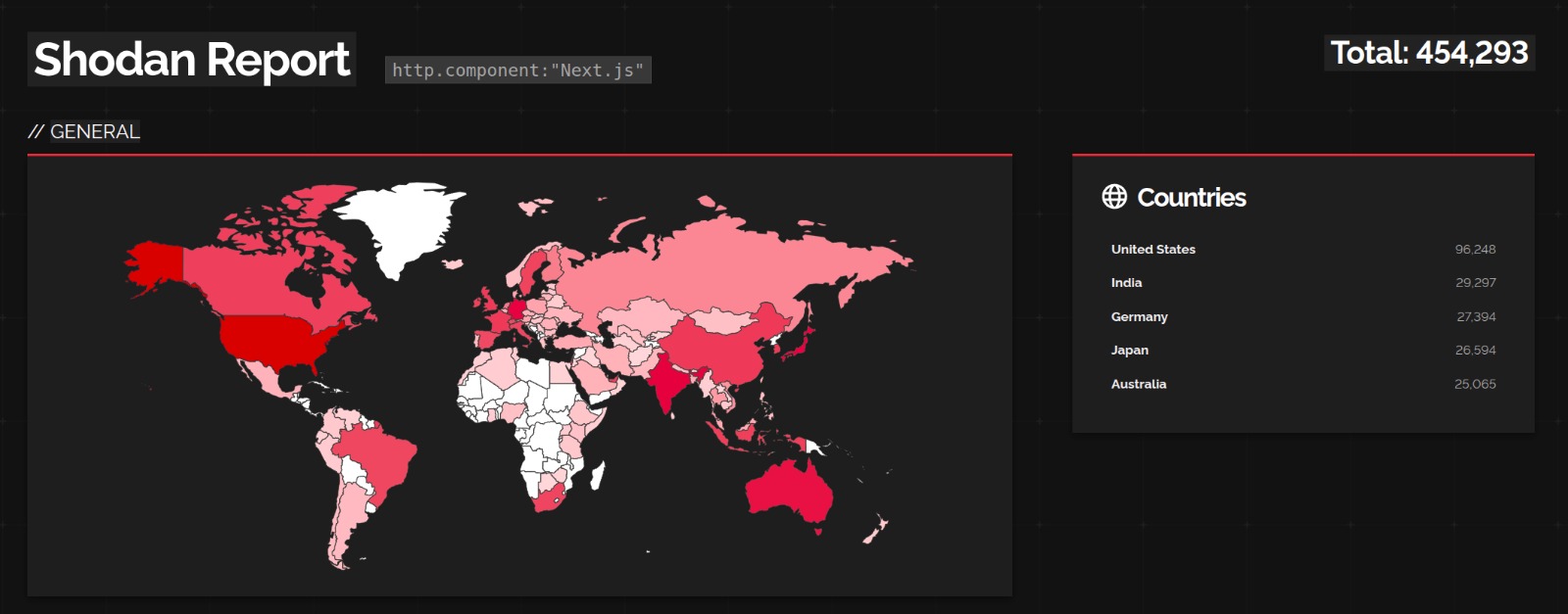This screenshot has width=1568, height=614.
Task: Click the globe icon beside Countries
Action: point(1114,197)
